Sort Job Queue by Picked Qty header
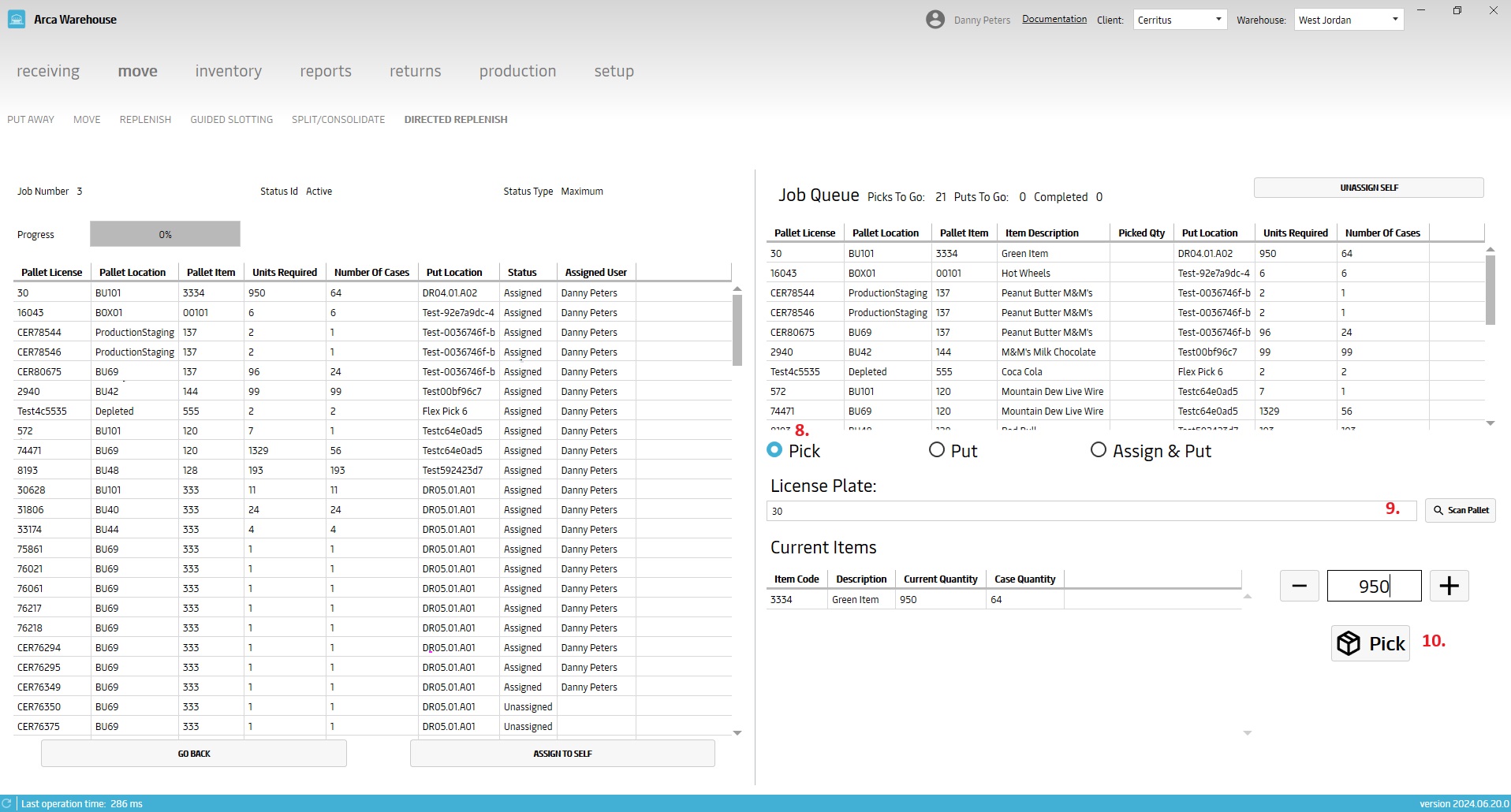 coord(1141,233)
